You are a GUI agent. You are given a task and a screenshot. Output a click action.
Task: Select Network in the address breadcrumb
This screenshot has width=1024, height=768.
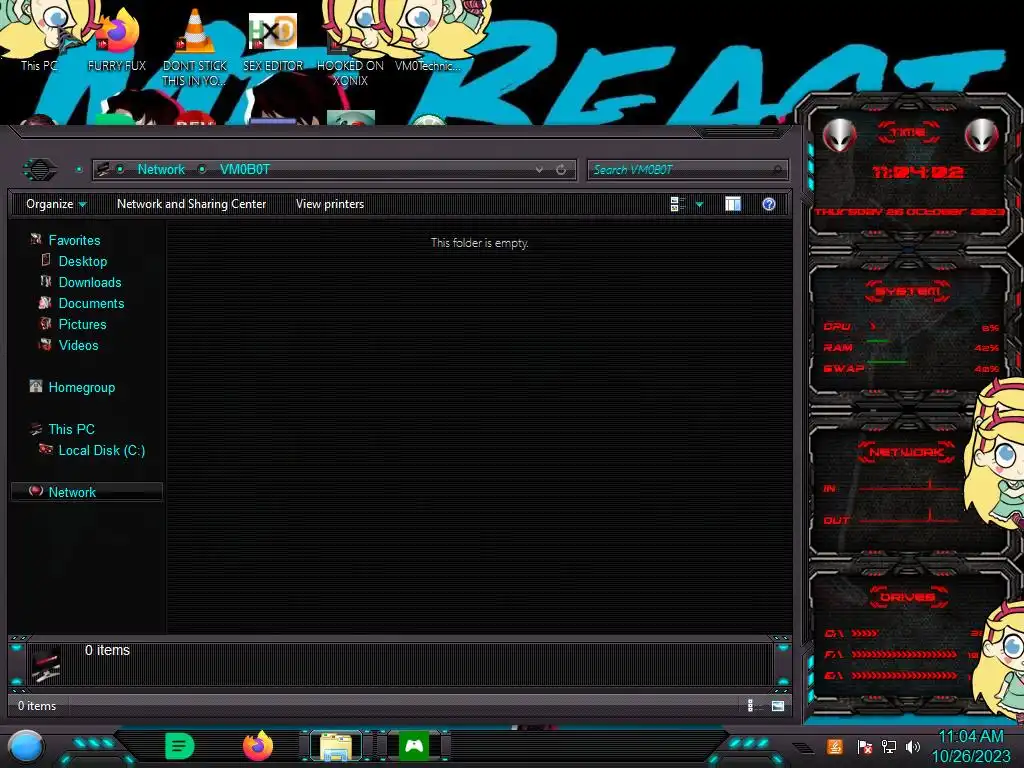click(161, 170)
